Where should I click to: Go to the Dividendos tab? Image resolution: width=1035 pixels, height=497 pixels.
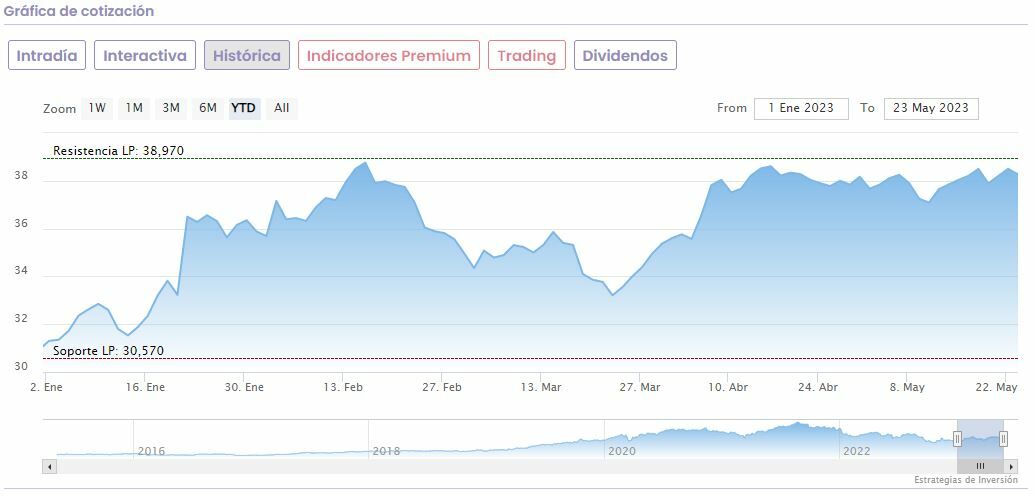point(625,55)
